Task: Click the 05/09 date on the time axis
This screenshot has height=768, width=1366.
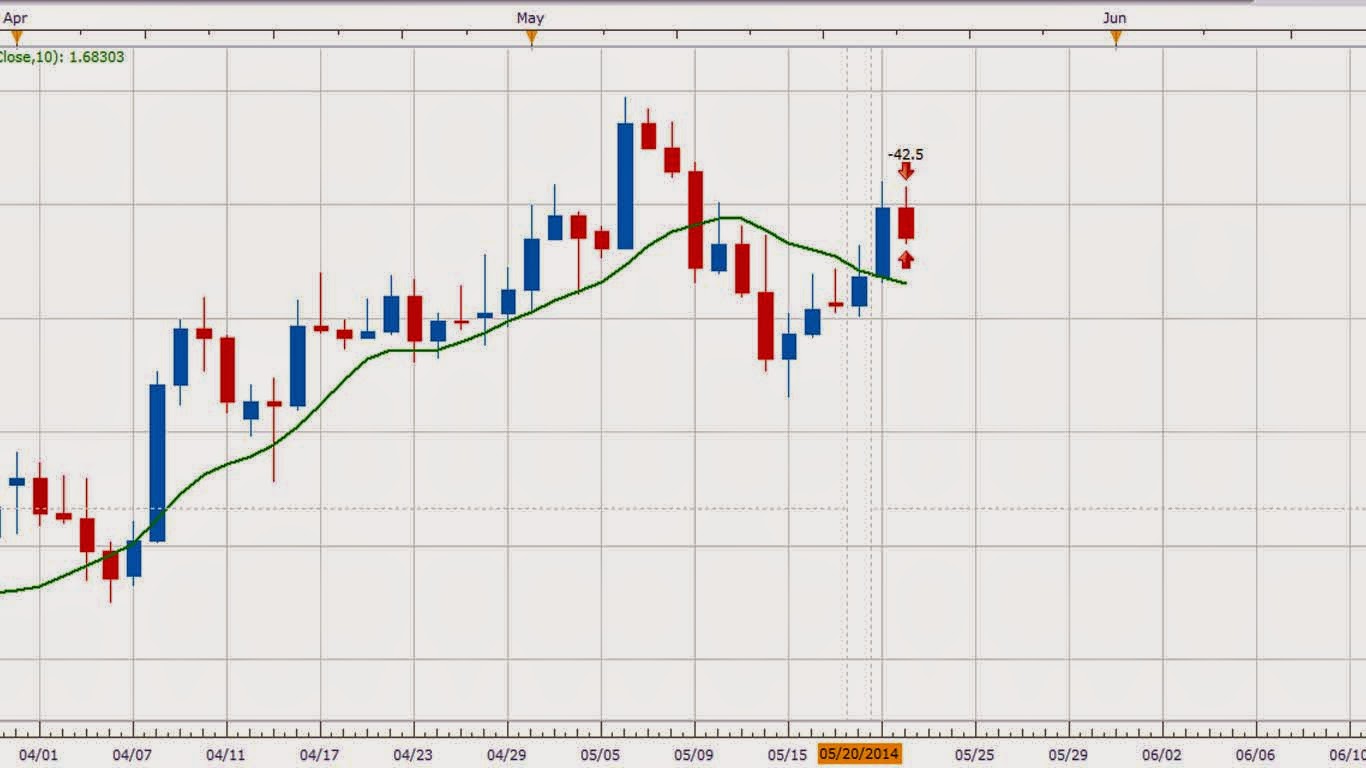Action: click(x=694, y=754)
